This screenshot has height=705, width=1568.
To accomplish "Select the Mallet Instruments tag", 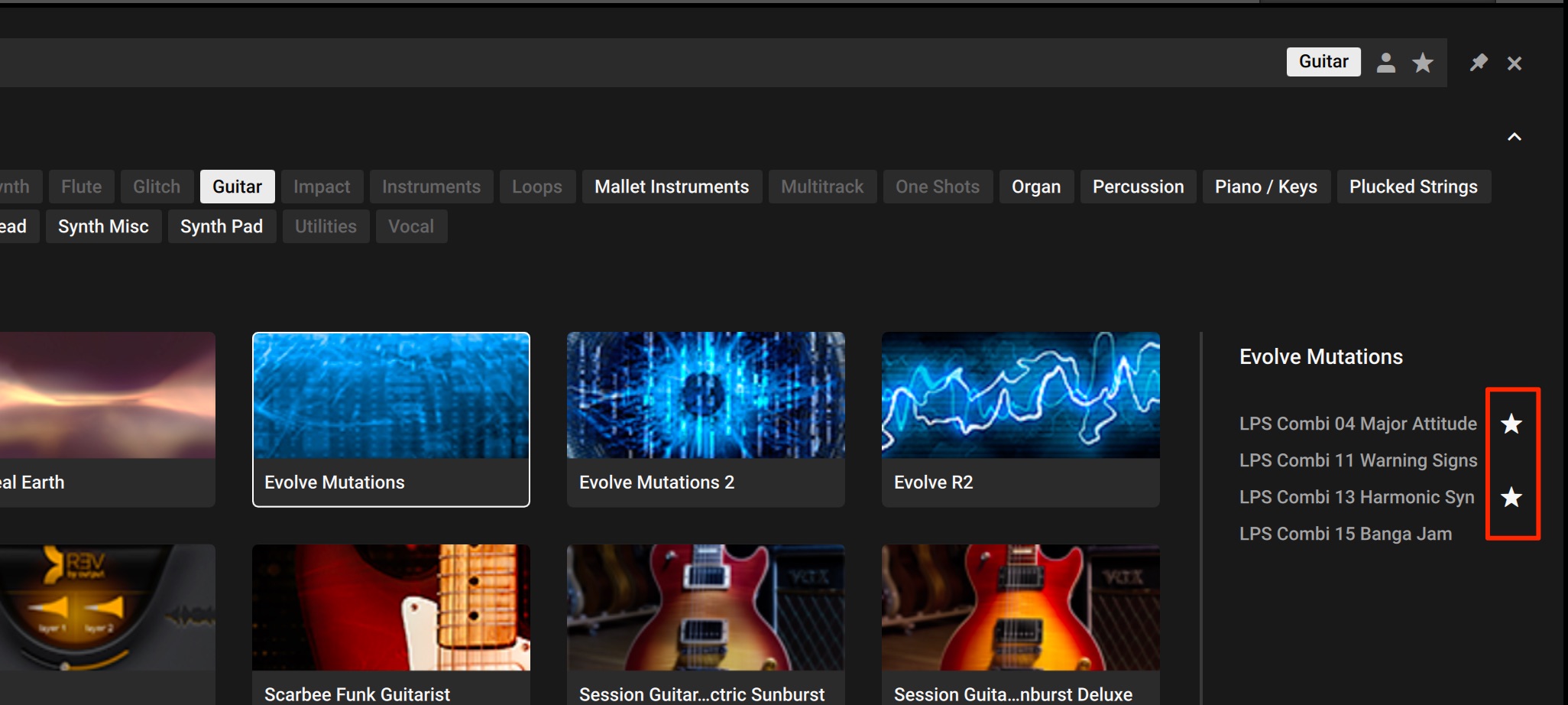I will 672,187.
